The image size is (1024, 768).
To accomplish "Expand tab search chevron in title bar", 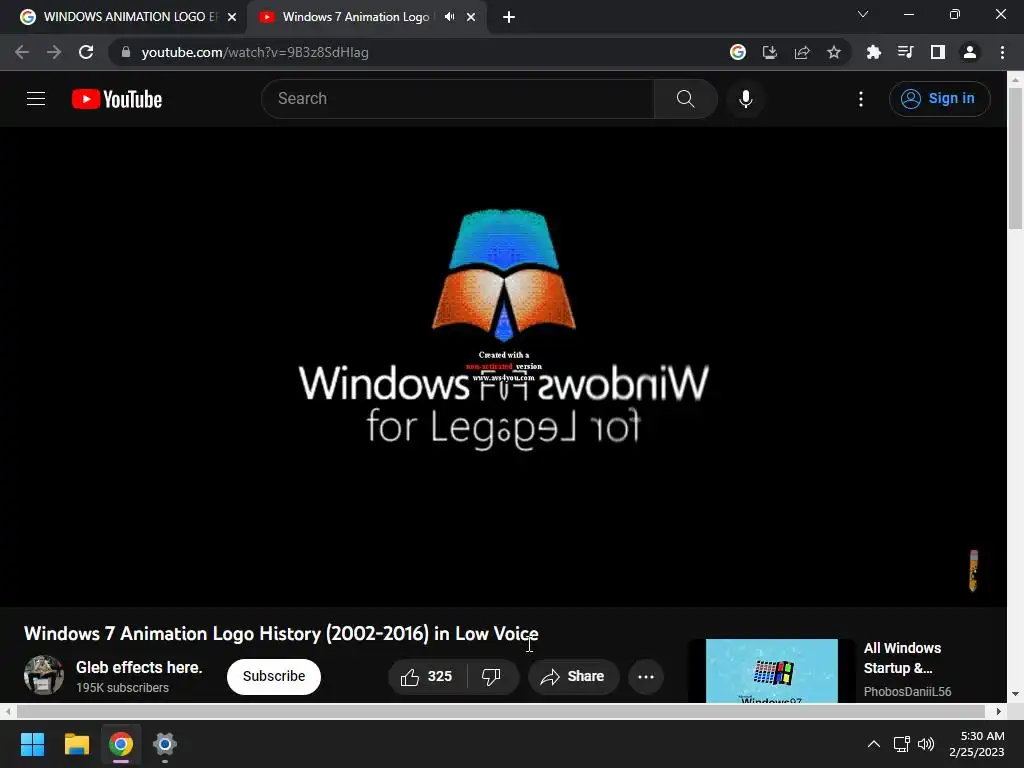I will click(x=863, y=14).
